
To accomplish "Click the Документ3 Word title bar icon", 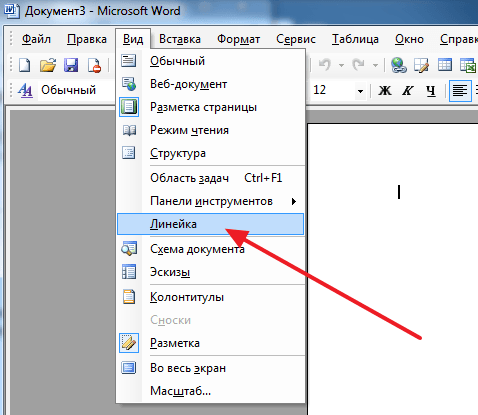I will (11, 11).
